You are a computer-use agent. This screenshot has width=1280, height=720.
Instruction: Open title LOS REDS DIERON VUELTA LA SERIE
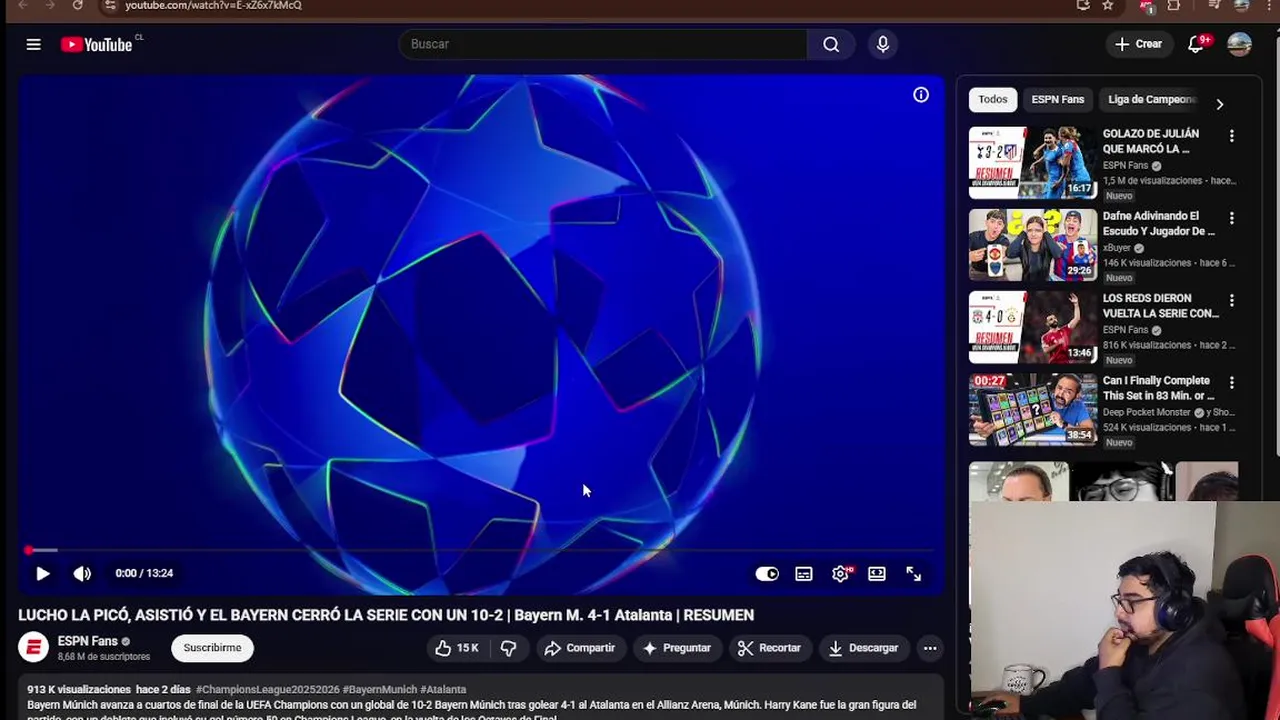point(1160,305)
